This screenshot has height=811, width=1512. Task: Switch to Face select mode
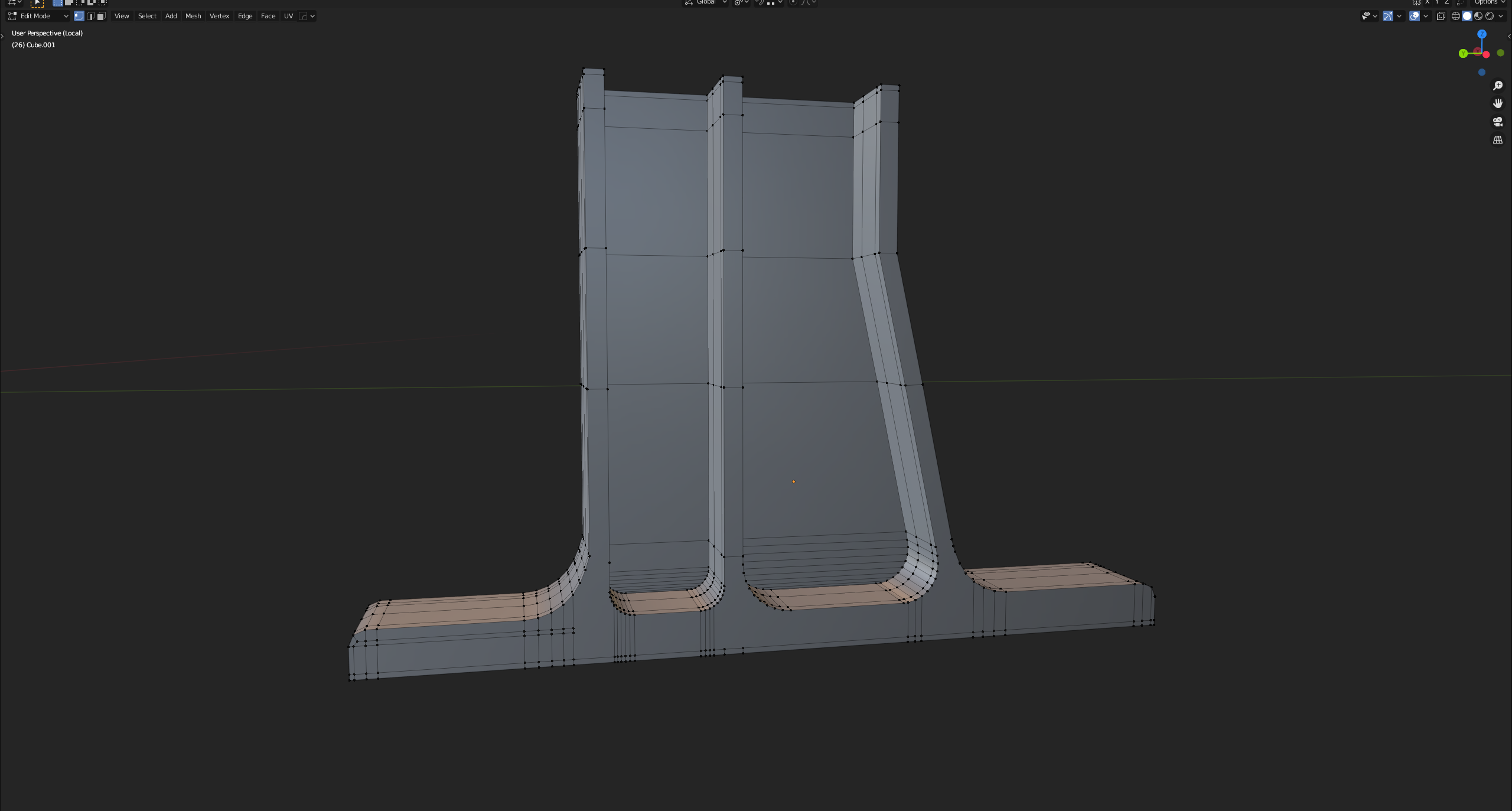pyautogui.click(x=102, y=16)
